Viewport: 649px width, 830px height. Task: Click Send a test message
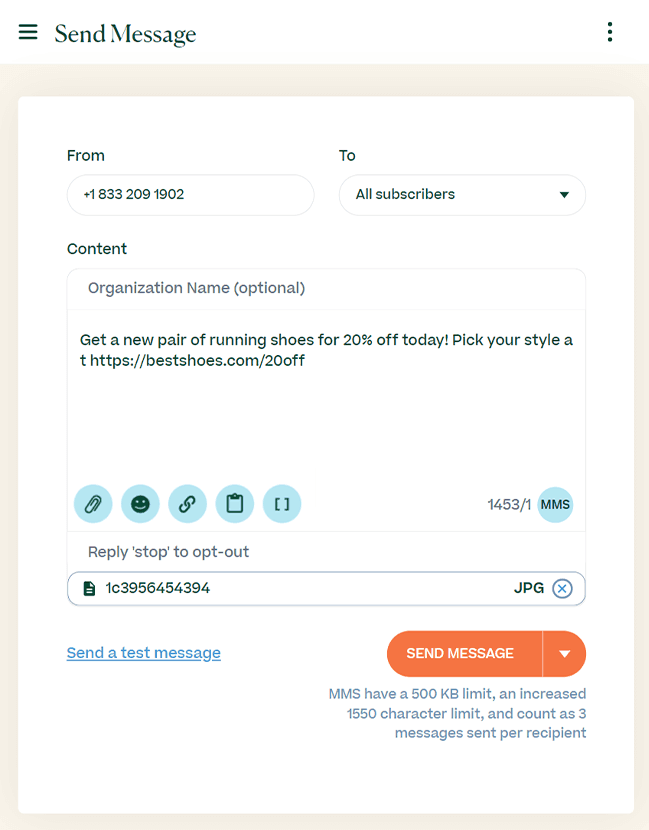[x=143, y=652]
